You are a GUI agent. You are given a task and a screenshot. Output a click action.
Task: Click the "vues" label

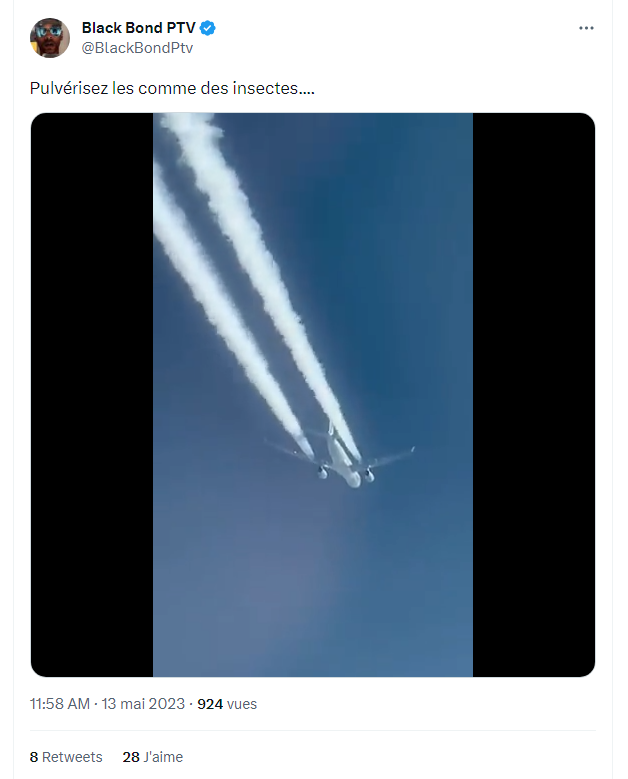(242, 704)
